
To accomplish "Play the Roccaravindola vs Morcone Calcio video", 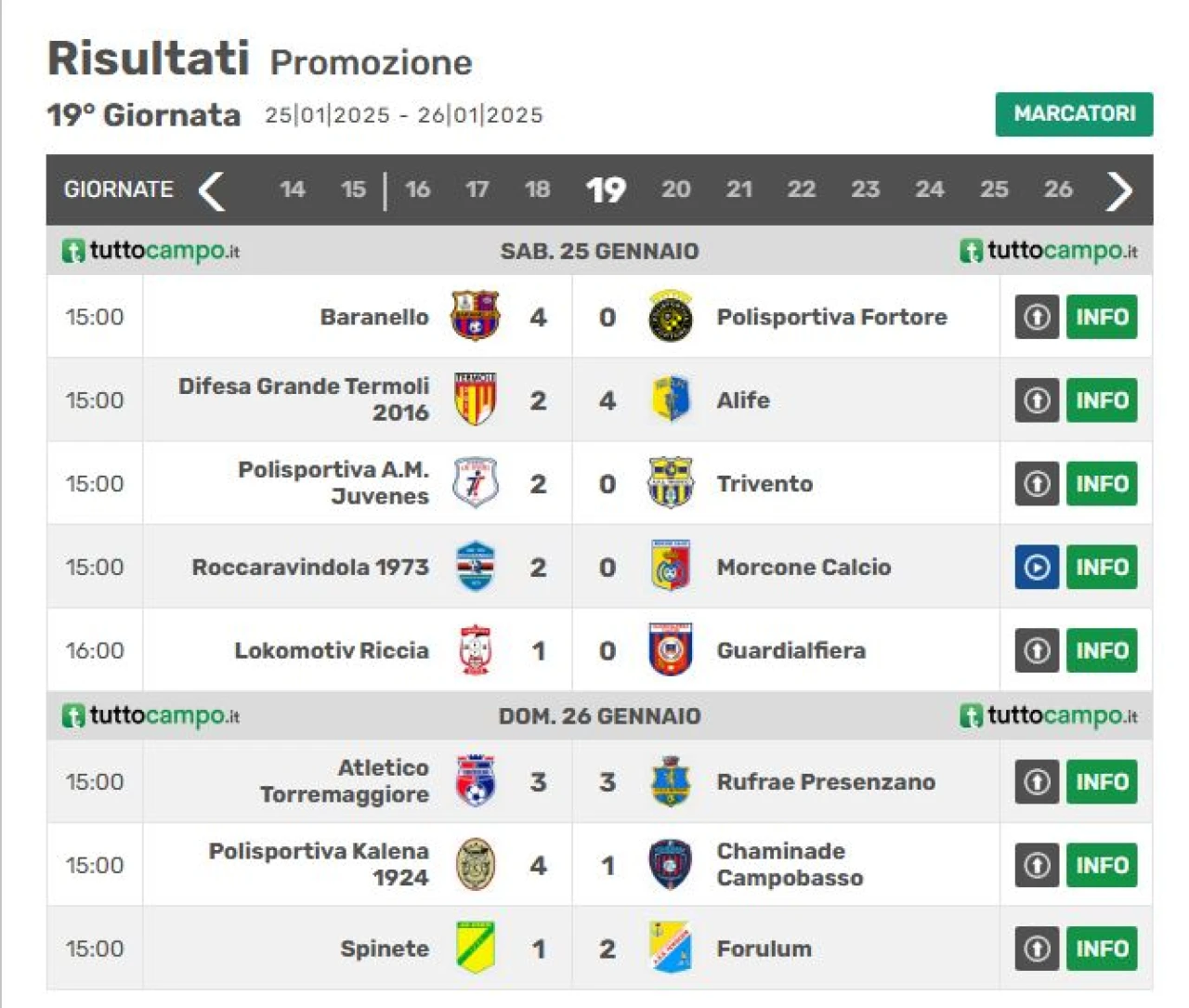I will [x=1037, y=567].
